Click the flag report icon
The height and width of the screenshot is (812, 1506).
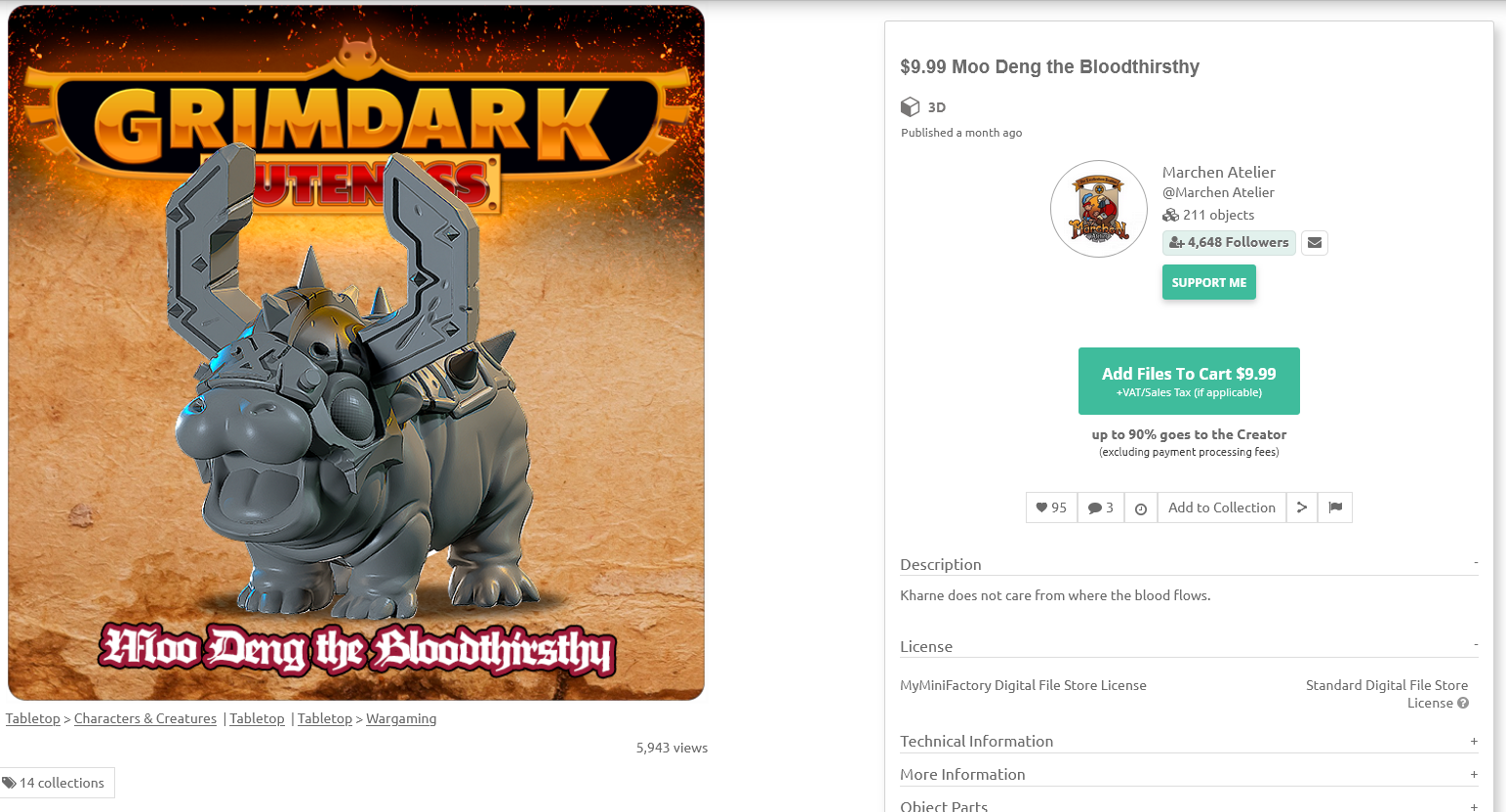click(x=1335, y=507)
